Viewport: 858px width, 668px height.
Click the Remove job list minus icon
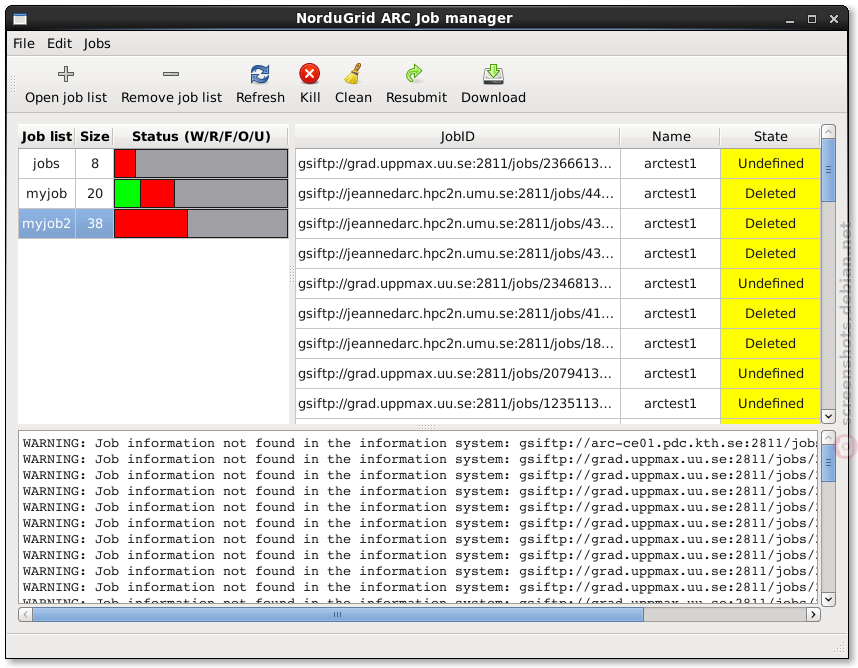point(171,74)
